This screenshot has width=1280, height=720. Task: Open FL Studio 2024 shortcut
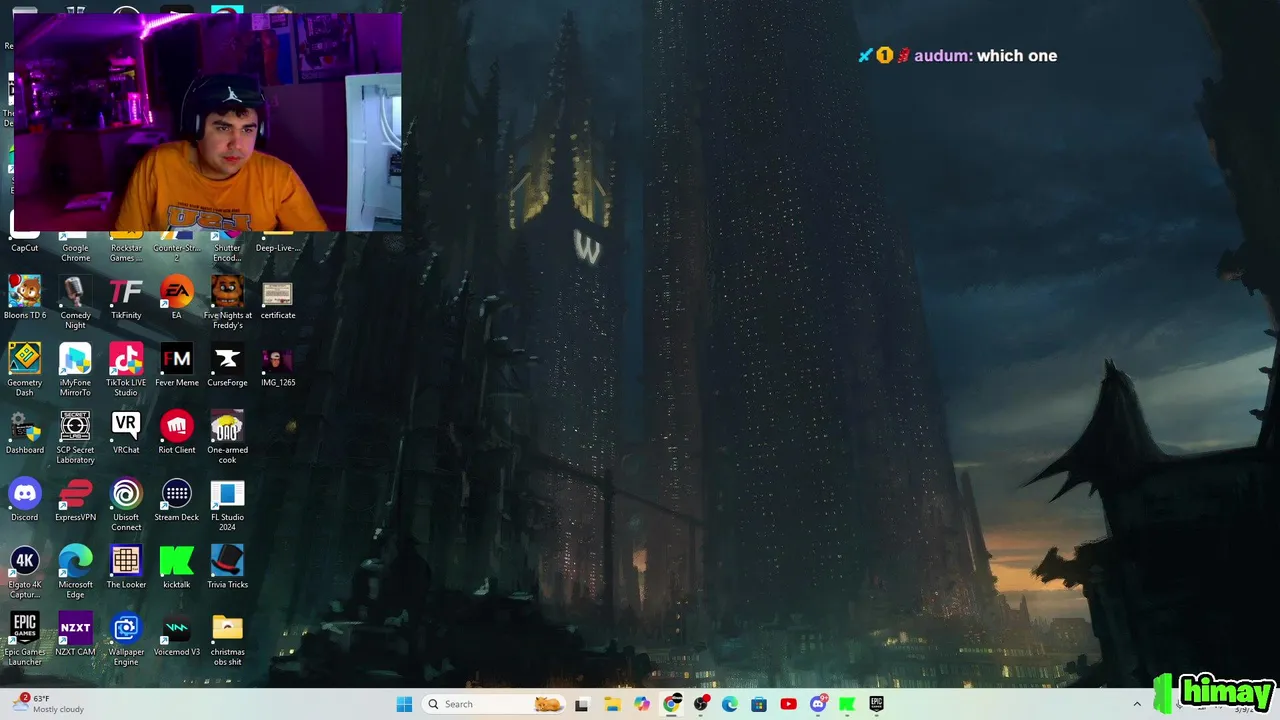pyautogui.click(x=227, y=494)
